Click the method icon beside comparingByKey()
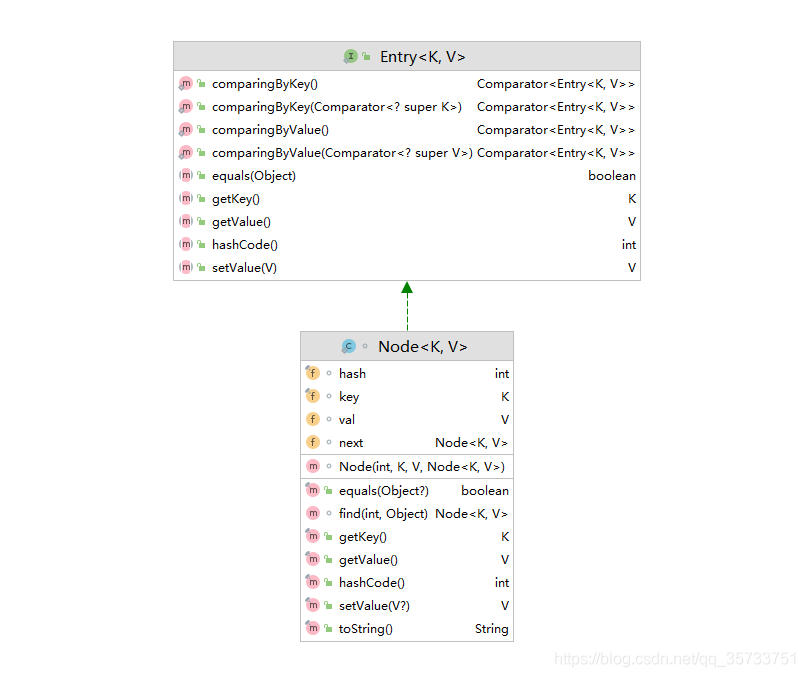Viewport: 805px width, 677px height. (x=186, y=84)
